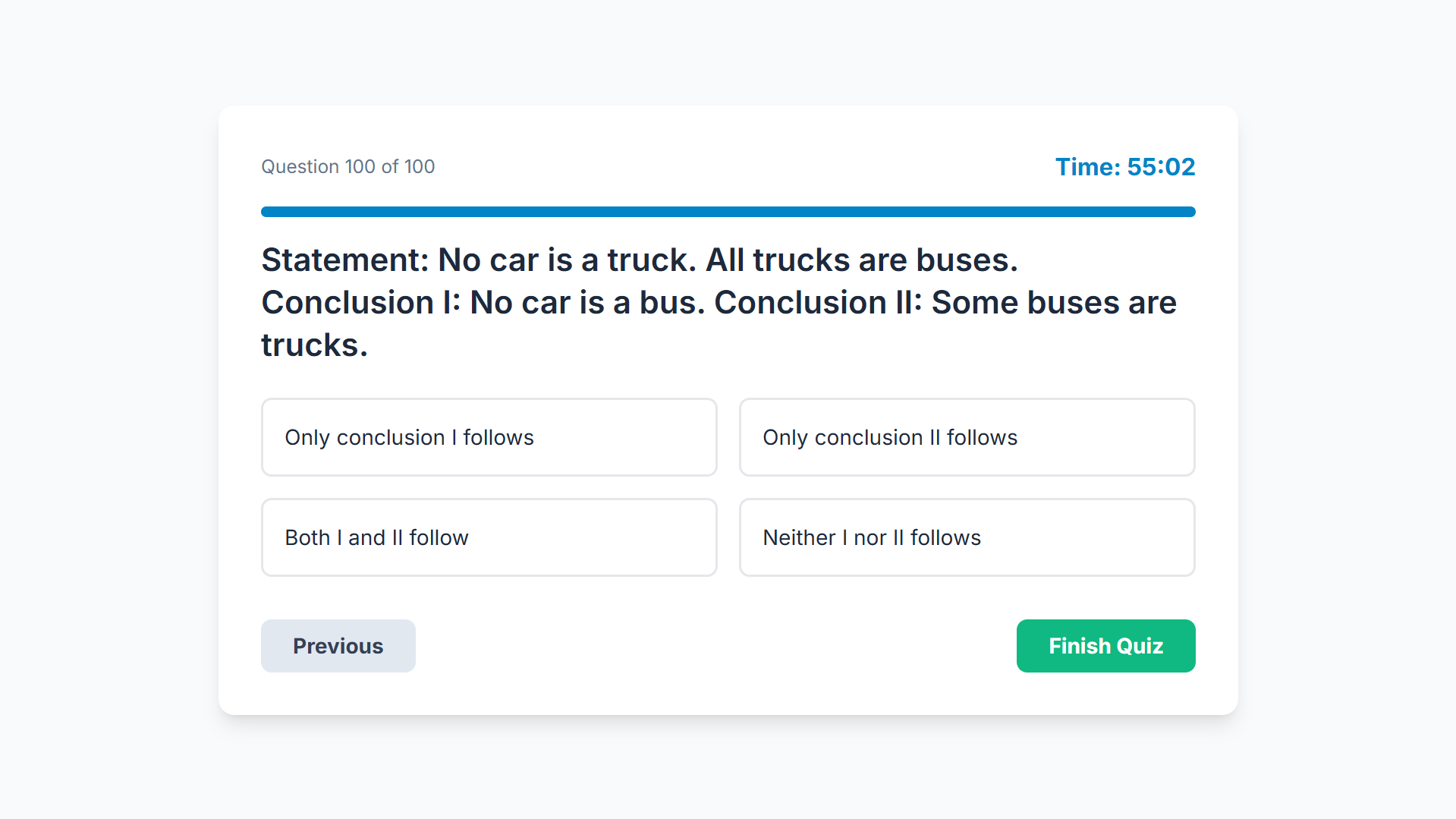The image size is (1456, 819).
Task: Click the right end of the progress bar
Action: 1190,212
